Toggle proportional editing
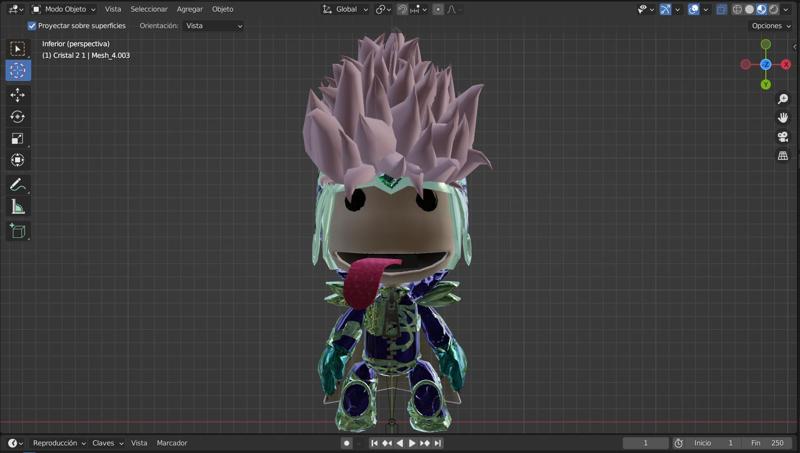Screen dimensions: 800x453 coord(438,9)
